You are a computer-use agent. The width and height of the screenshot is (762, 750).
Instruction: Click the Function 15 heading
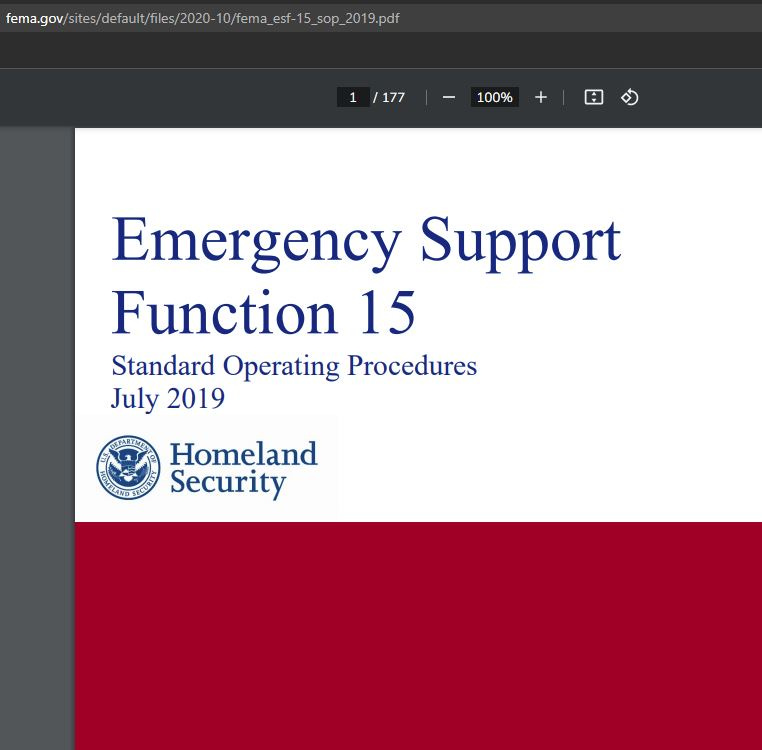point(263,312)
